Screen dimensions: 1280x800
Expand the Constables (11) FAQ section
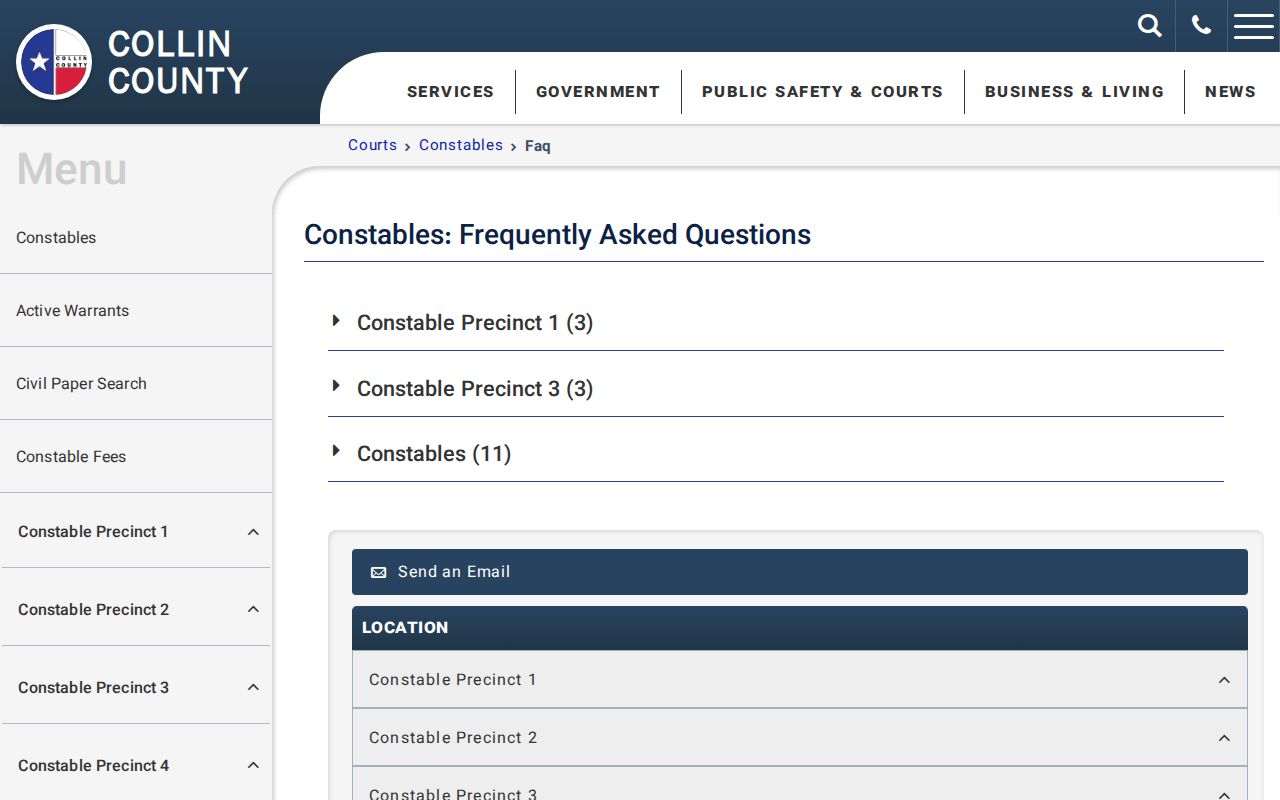(x=775, y=454)
